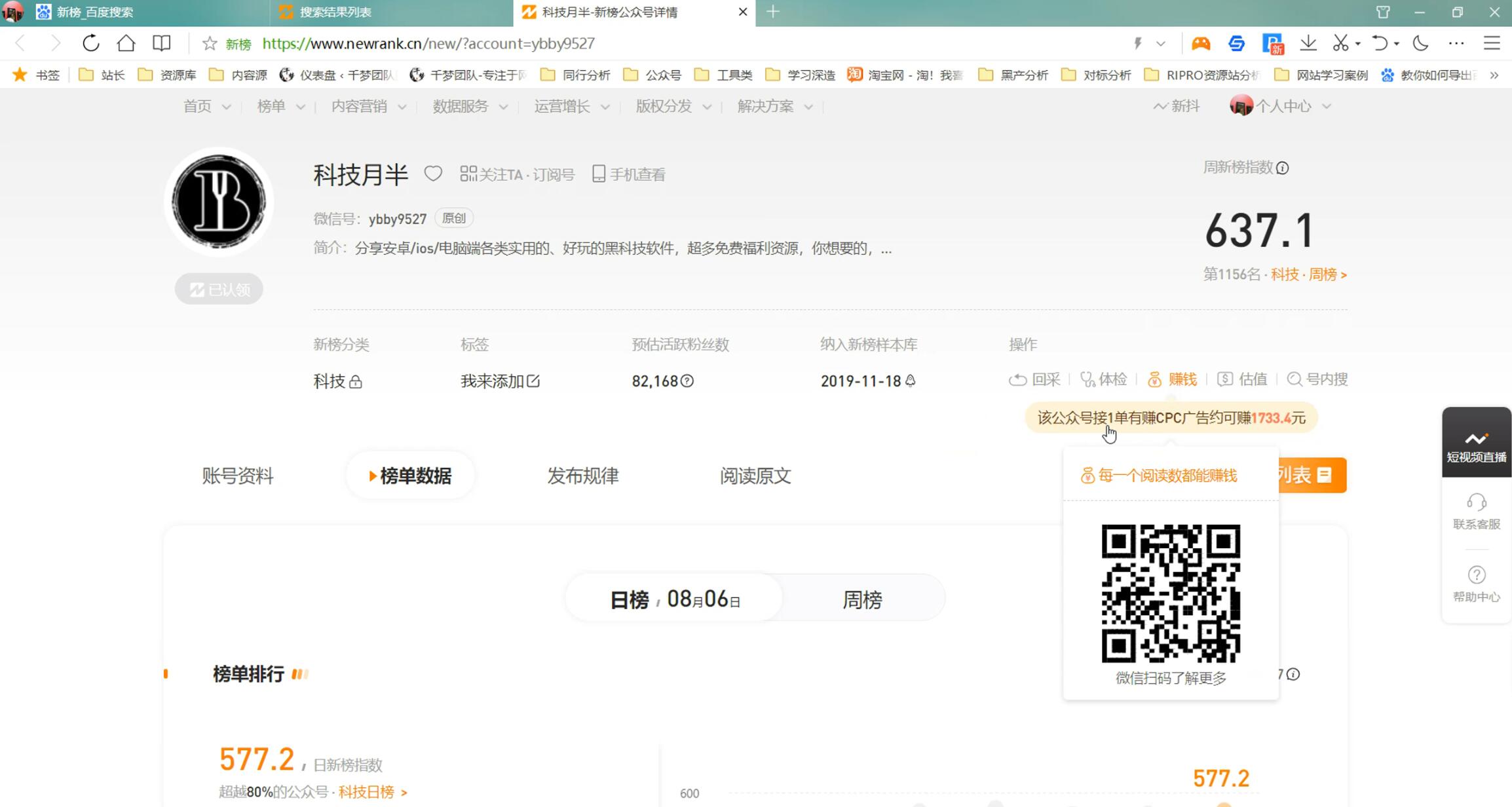1512x807 pixels.
Task: Click the orange 列表 button
Action: (1312, 475)
